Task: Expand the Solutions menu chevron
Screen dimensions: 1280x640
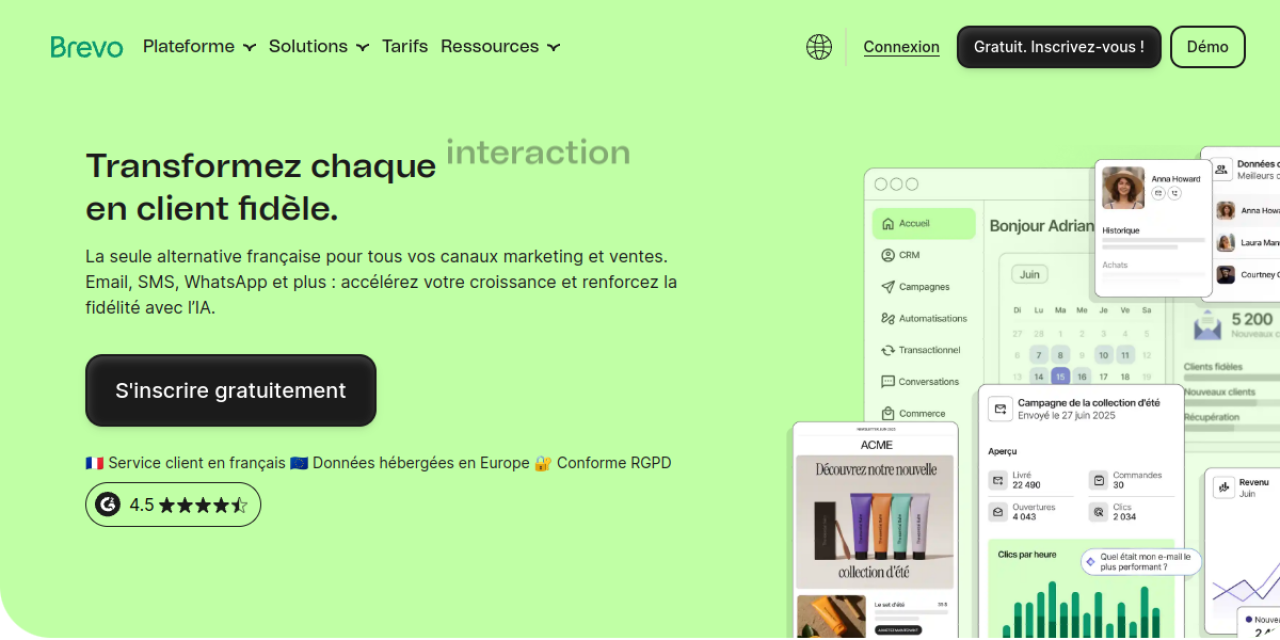Action: pos(362,47)
